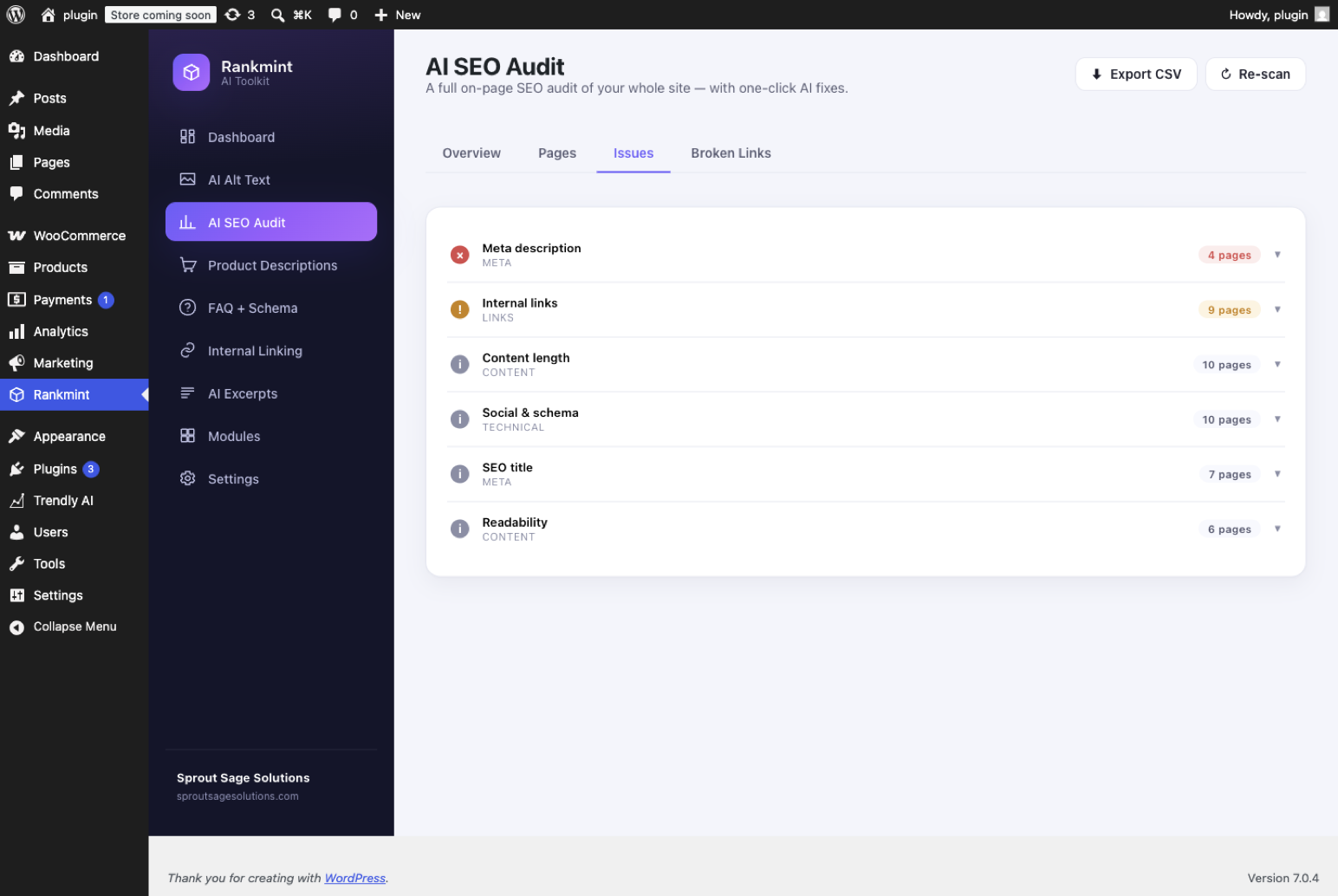
Task: Expand the Internal links issue row arrow
Action: 1277,309
